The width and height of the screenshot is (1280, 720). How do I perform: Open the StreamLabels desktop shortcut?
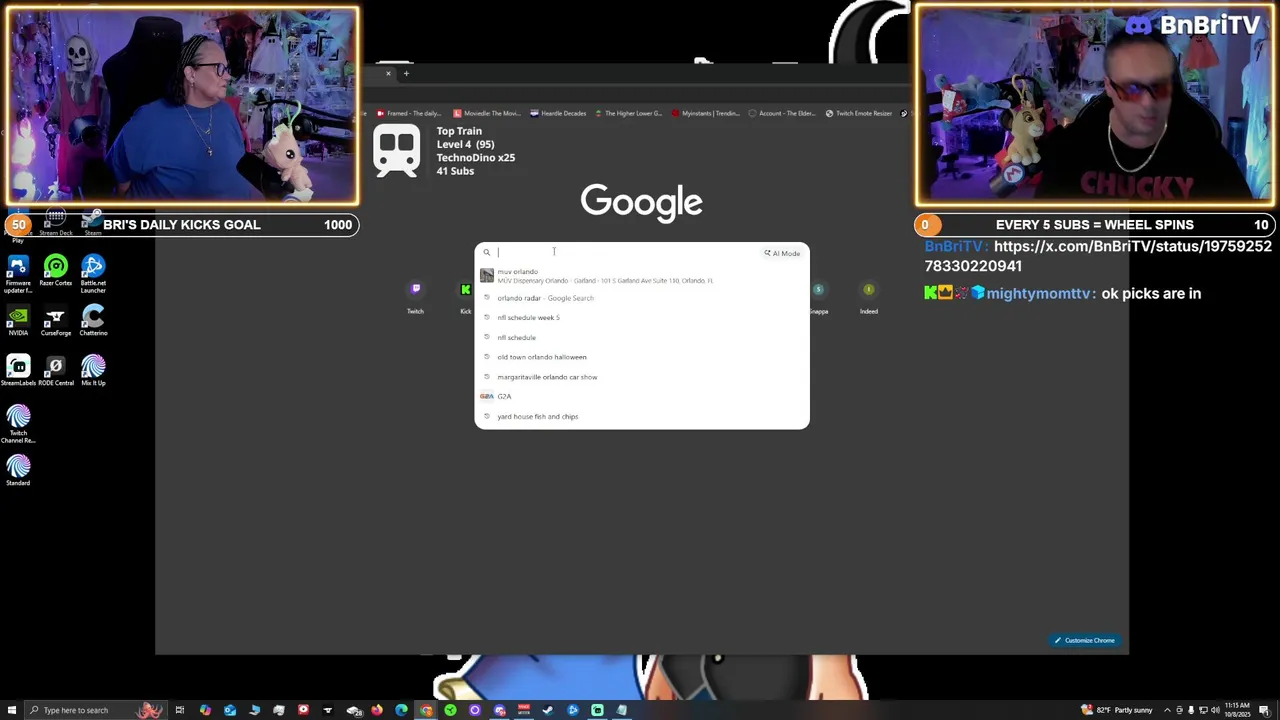click(18, 372)
